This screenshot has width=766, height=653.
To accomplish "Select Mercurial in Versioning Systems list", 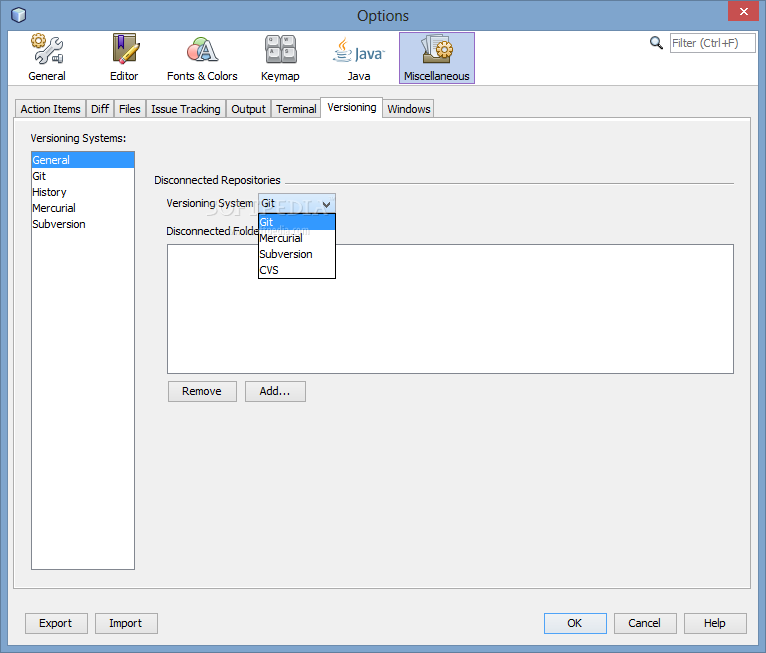I will (x=83, y=208).
